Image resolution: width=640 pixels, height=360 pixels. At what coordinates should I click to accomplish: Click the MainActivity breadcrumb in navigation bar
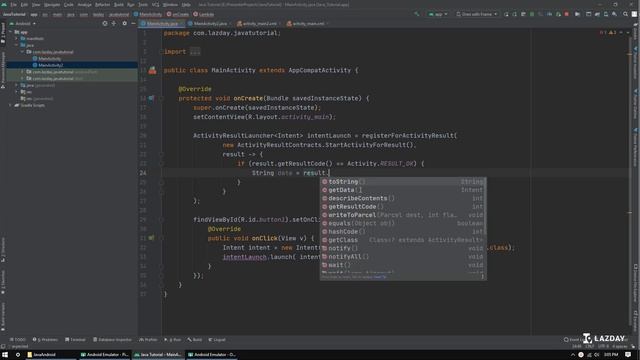[x=148, y=14]
